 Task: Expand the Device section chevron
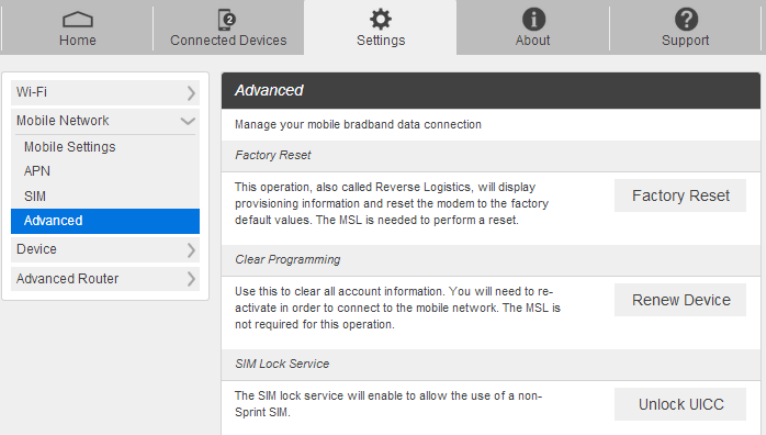[x=190, y=250]
